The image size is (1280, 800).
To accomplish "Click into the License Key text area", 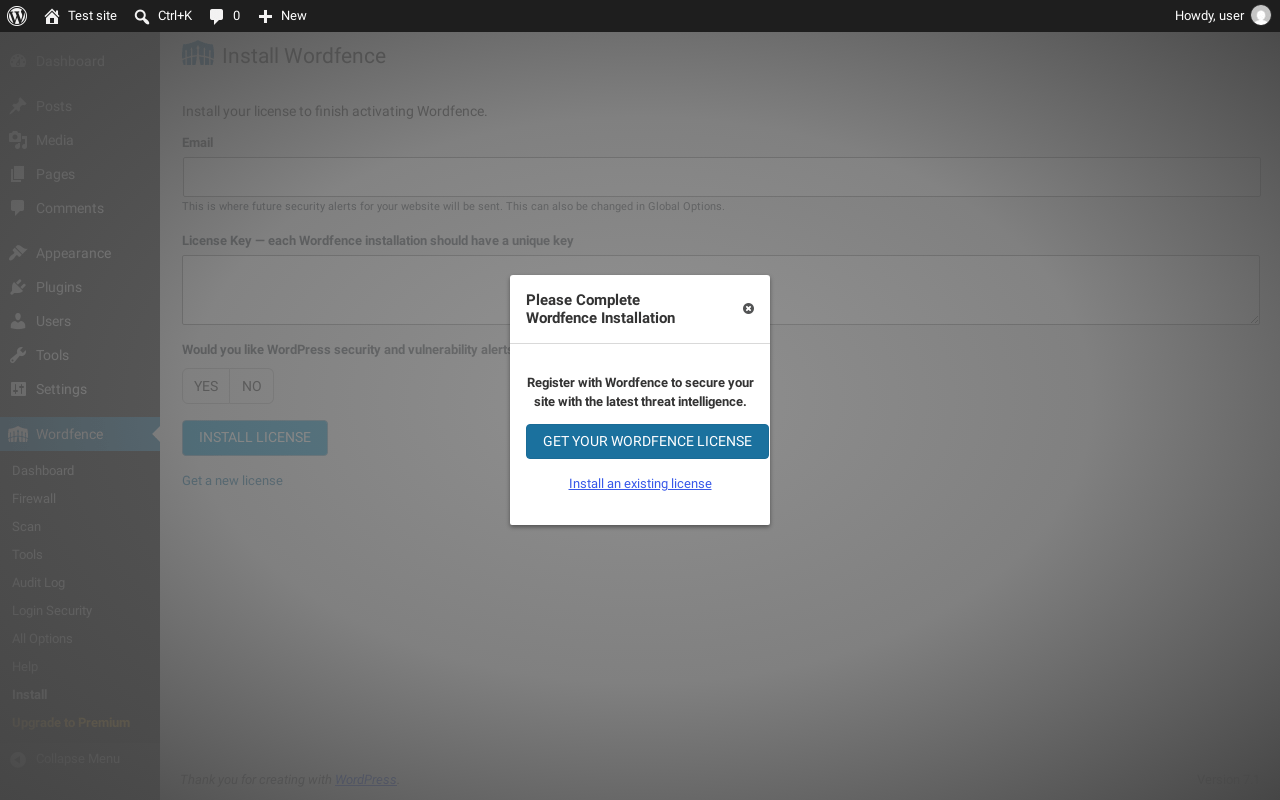I will click(x=721, y=290).
